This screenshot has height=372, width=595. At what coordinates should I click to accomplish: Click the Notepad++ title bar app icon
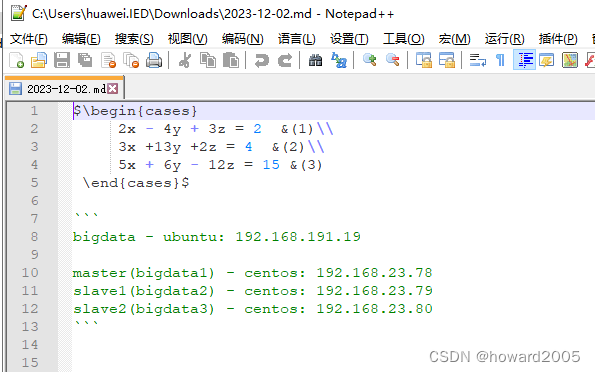click(19, 13)
